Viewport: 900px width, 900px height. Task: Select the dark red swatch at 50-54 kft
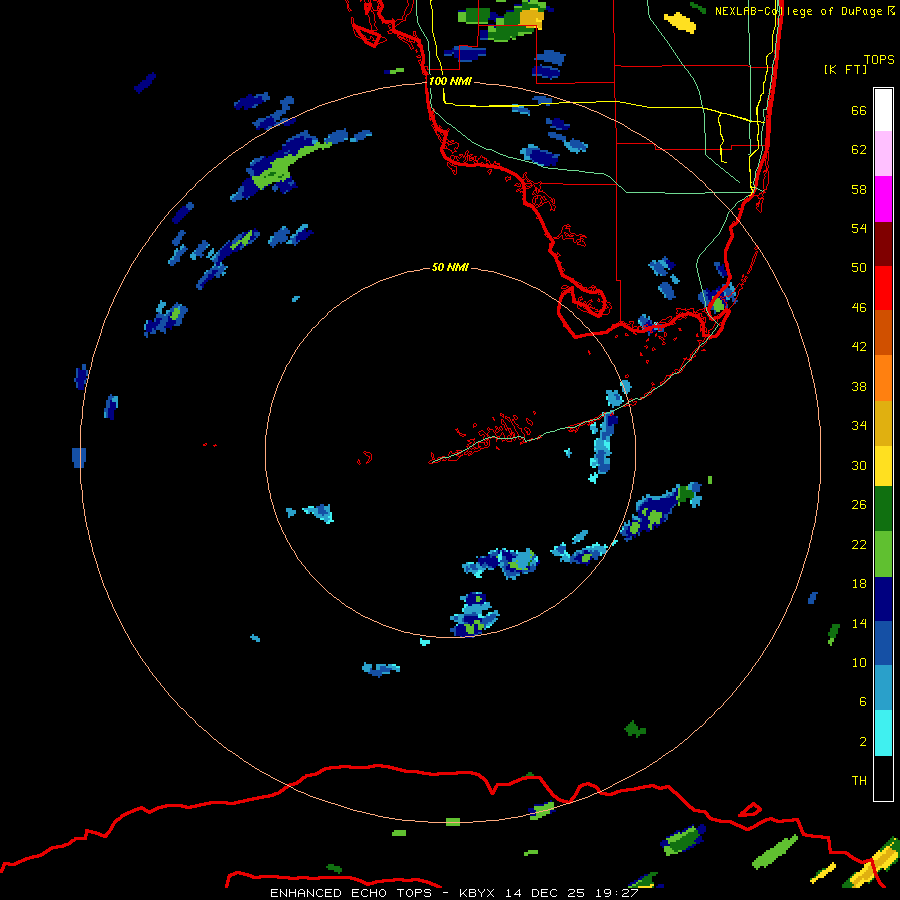pyautogui.click(x=883, y=243)
